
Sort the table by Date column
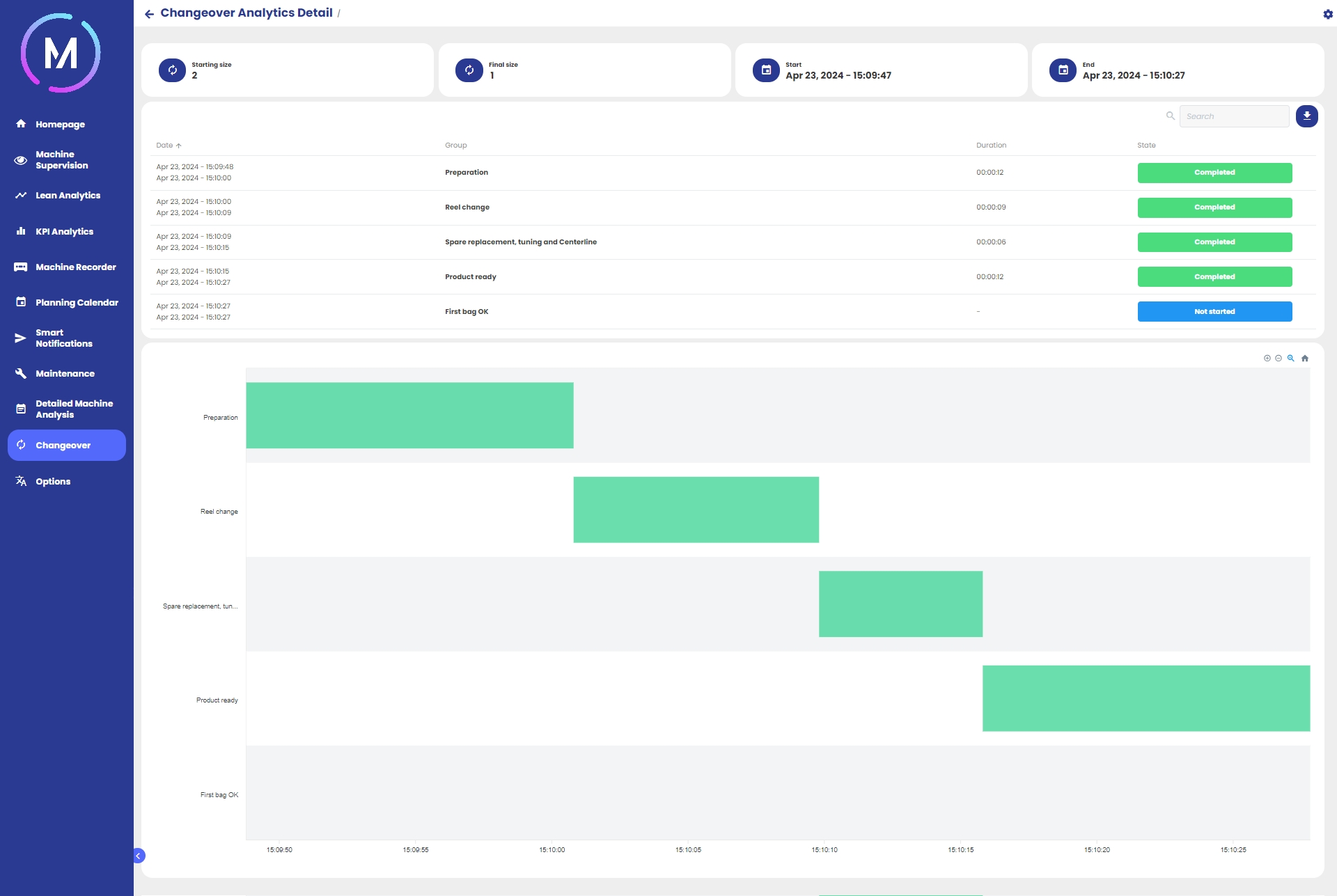click(x=165, y=146)
